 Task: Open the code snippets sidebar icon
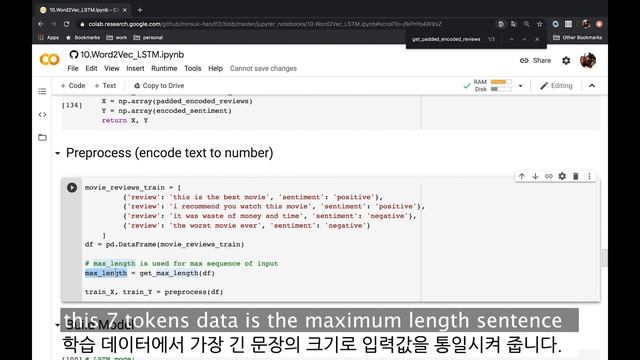click(42, 115)
